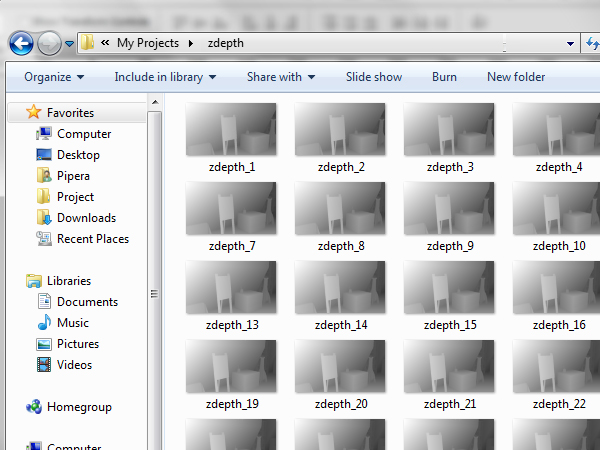The height and width of the screenshot is (450, 600).
Task: Click the Forward navigation arrow button
Action: point(49,43)
